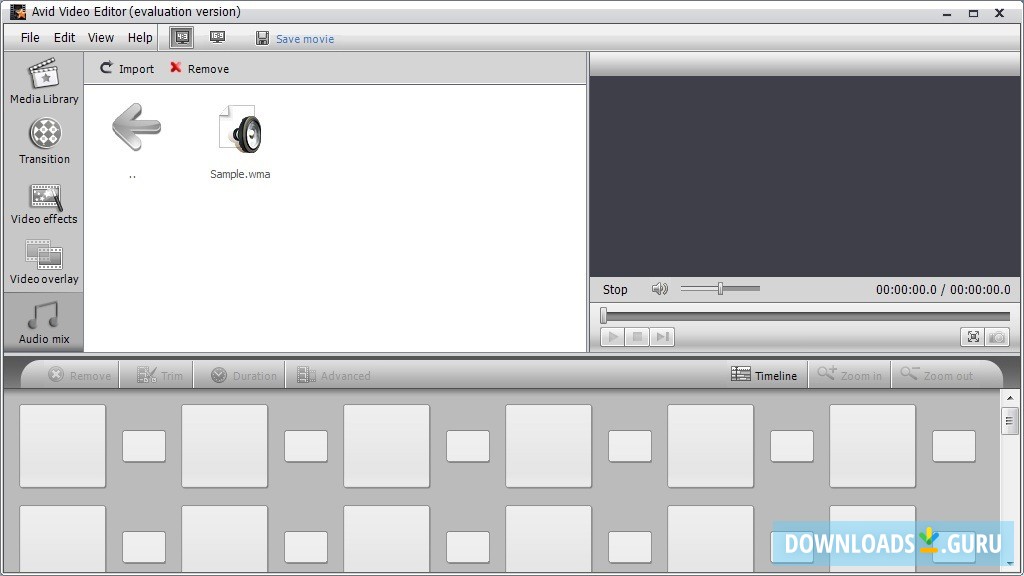Select the first transition slot
1024x576 pixels.
point(144,446)
